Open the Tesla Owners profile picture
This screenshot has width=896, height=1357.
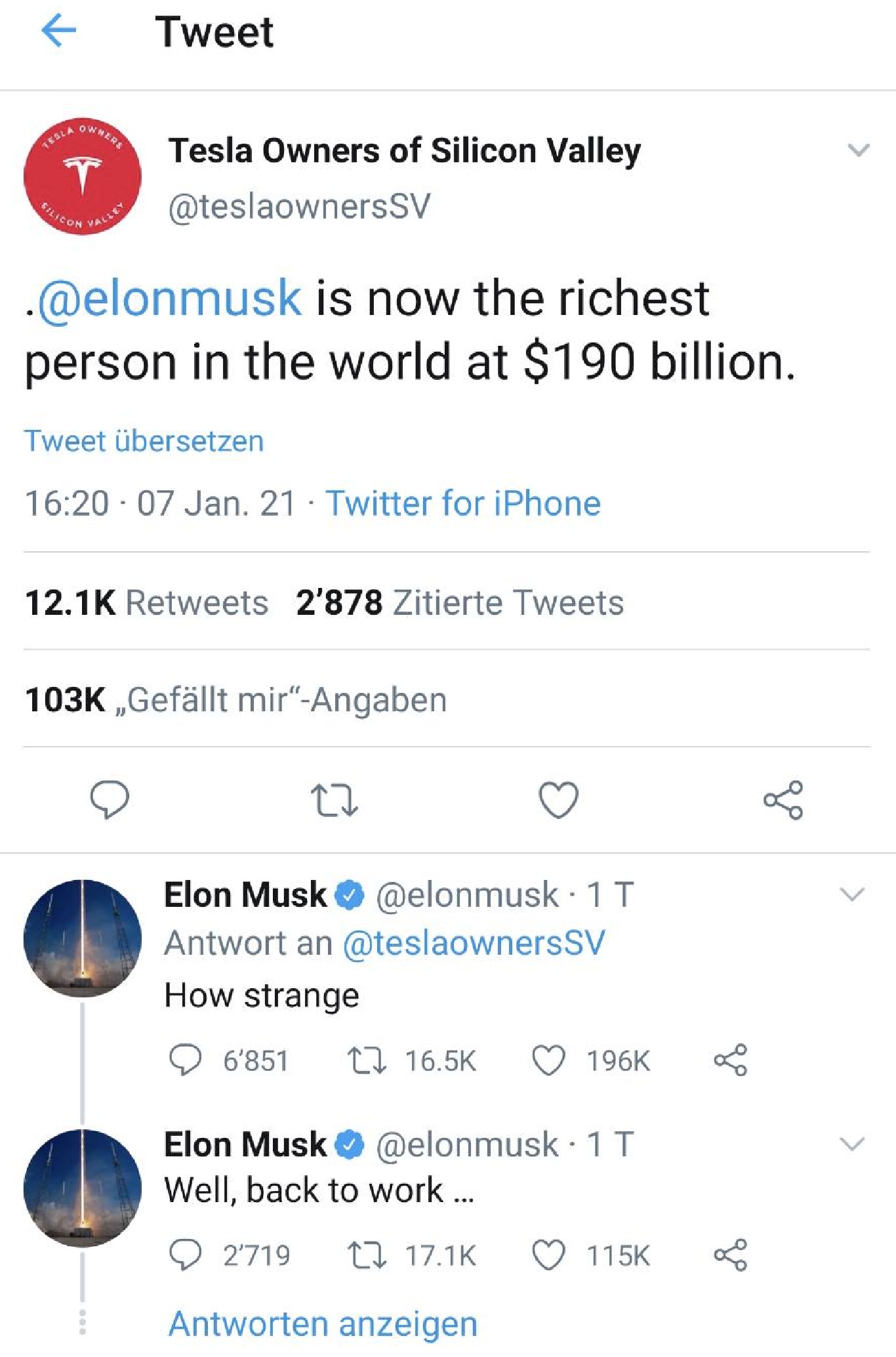[83, 177]
